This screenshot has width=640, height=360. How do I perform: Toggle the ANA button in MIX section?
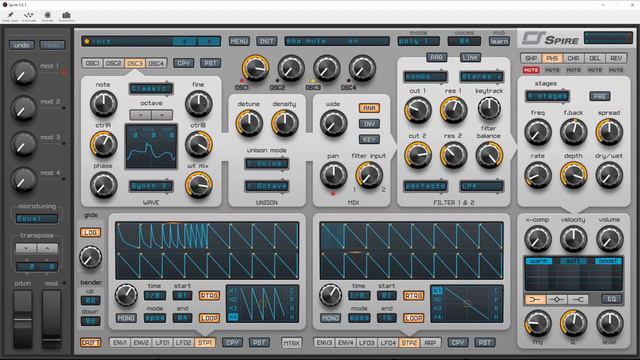pyautogui.click(x=369, y=108)
